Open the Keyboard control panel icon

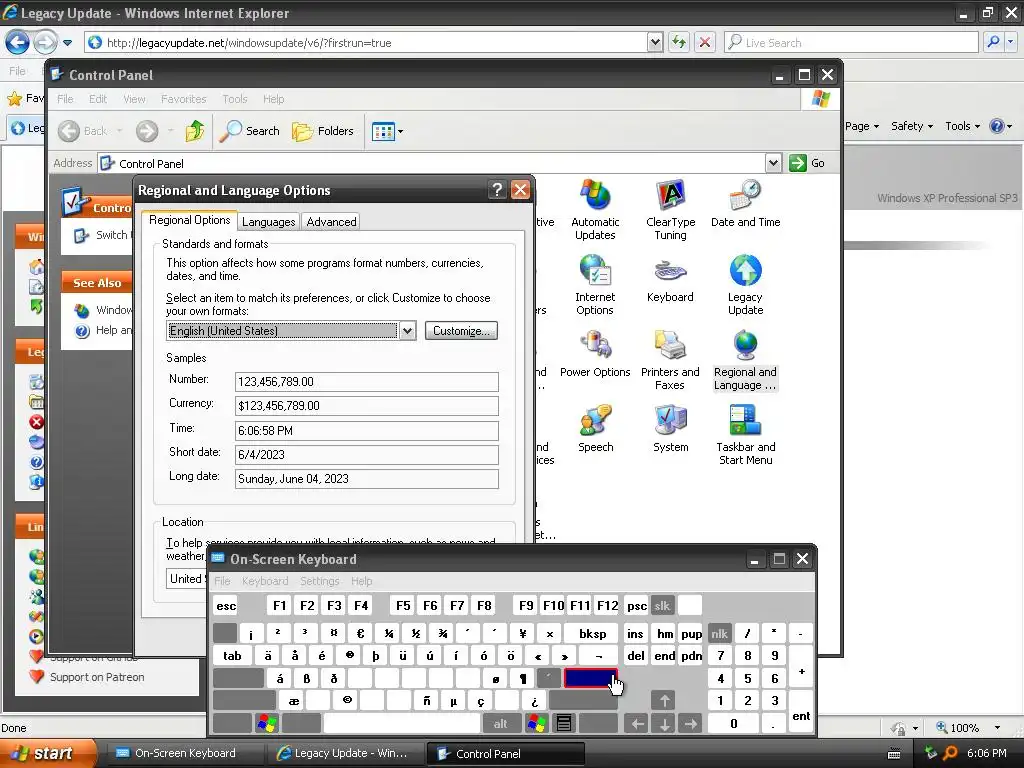coord(670,279)
